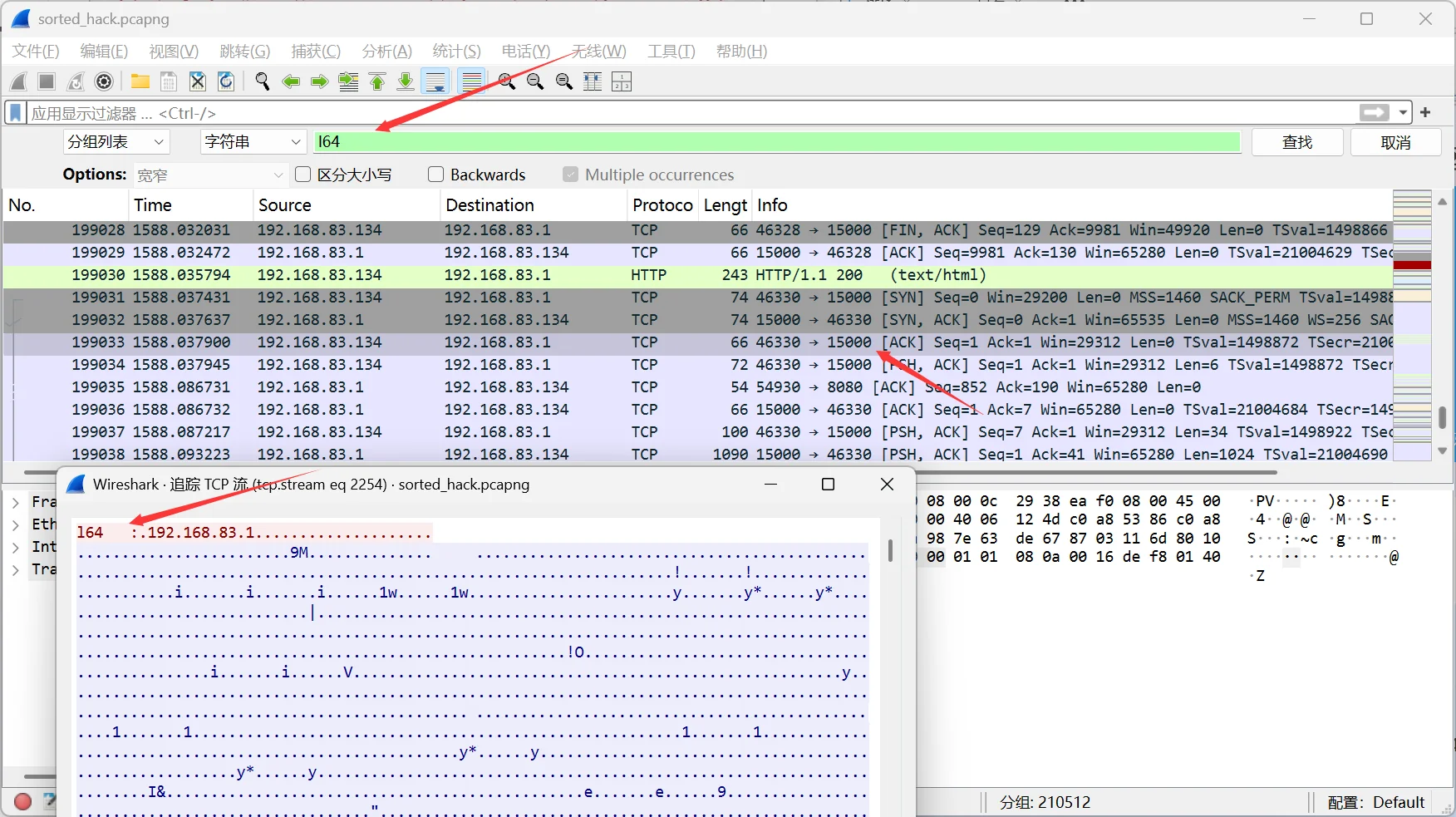Open capture file properties icon in status bar
This screenshot has width=1456, height=817.
click(50, 801)
